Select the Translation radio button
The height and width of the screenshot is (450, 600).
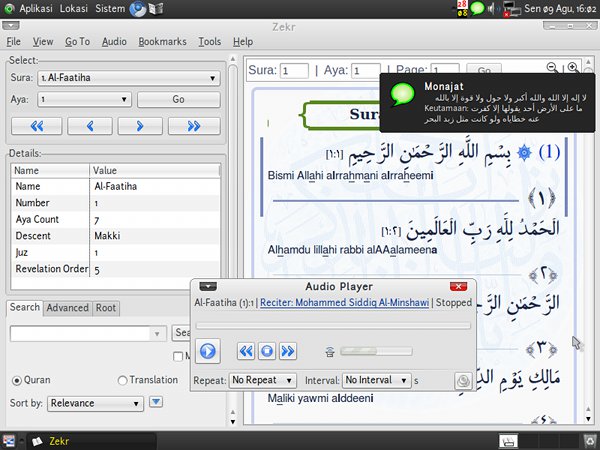(122, 380)
